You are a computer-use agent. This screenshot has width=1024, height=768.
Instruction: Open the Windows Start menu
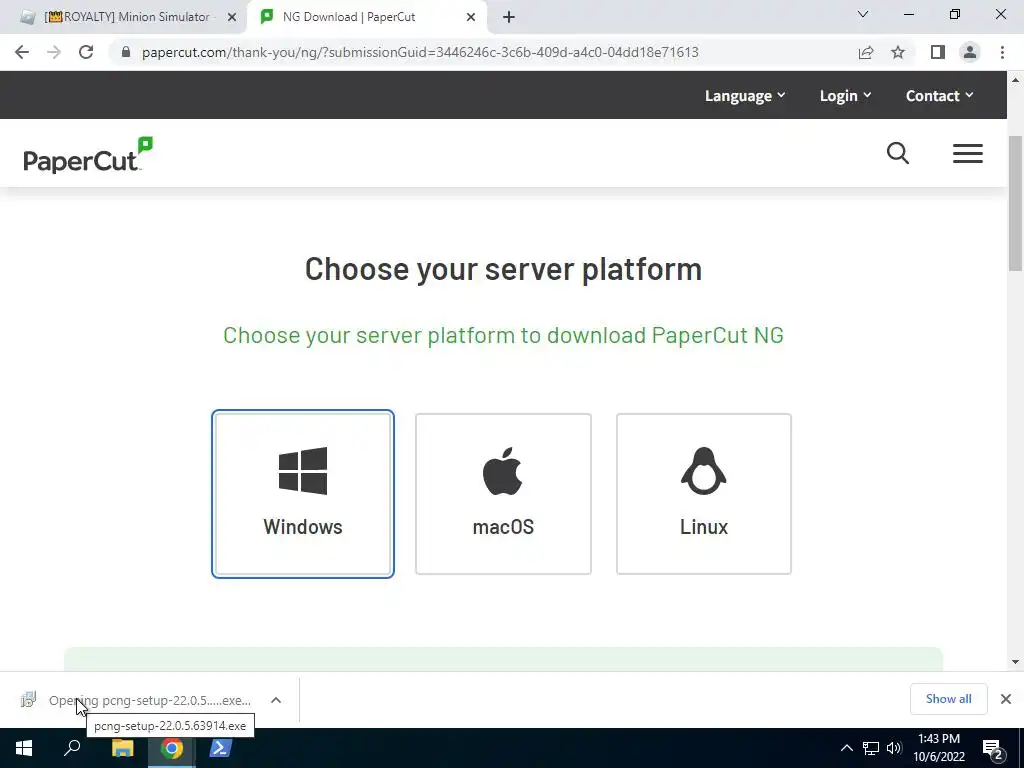tap(24, 748)
